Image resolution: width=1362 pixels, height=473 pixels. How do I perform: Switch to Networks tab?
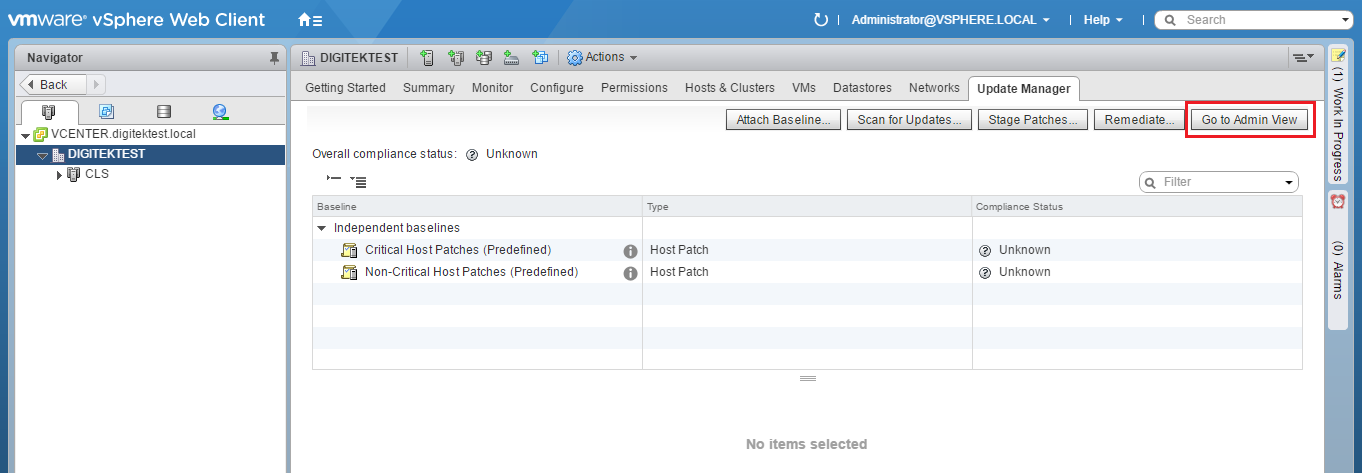[934, 88]
